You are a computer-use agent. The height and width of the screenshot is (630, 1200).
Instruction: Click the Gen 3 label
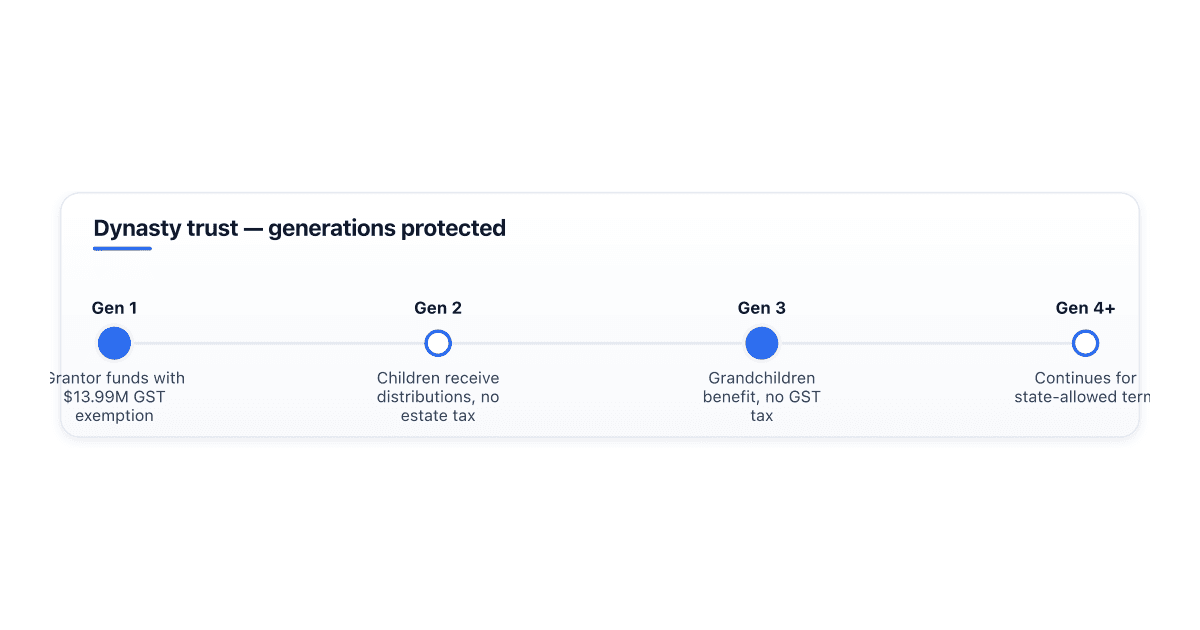coord(762,308)
